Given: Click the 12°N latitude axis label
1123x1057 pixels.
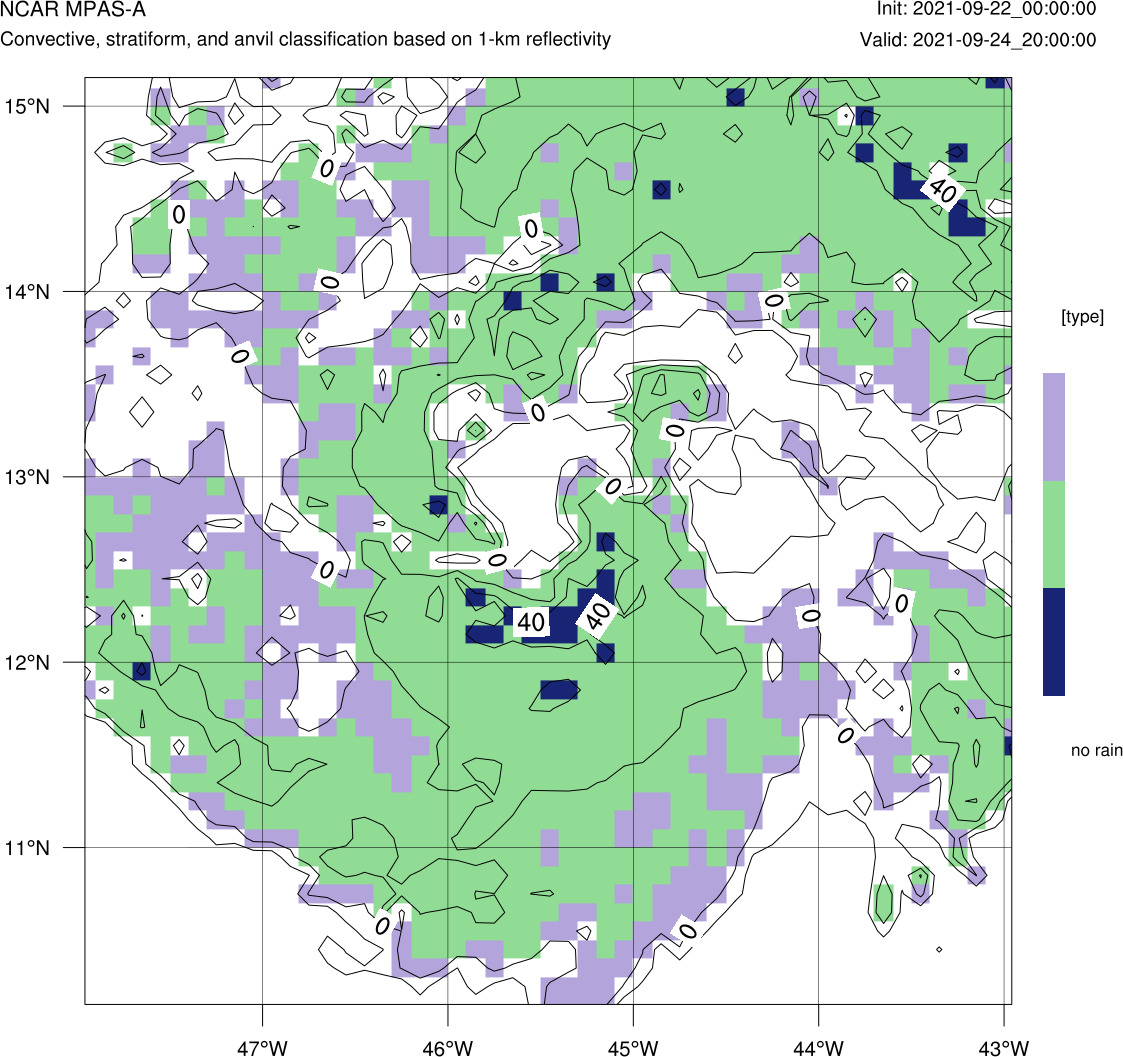Looking at the screenshot, I should point(27,662).
